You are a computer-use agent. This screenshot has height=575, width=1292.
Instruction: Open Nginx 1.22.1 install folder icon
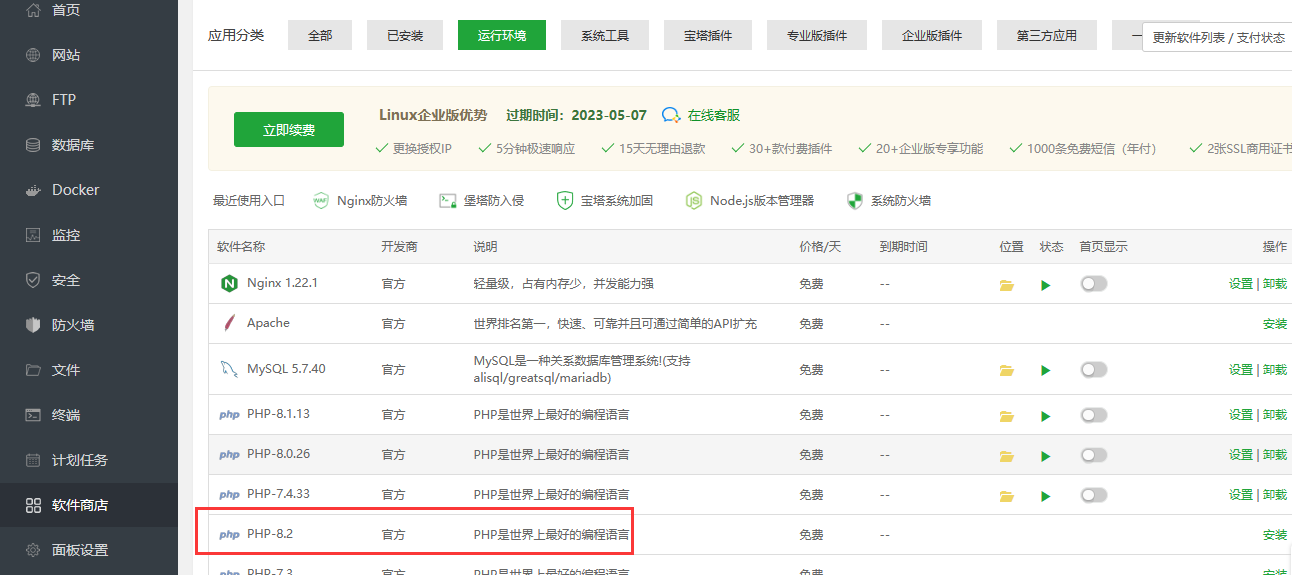point(1007,285)
